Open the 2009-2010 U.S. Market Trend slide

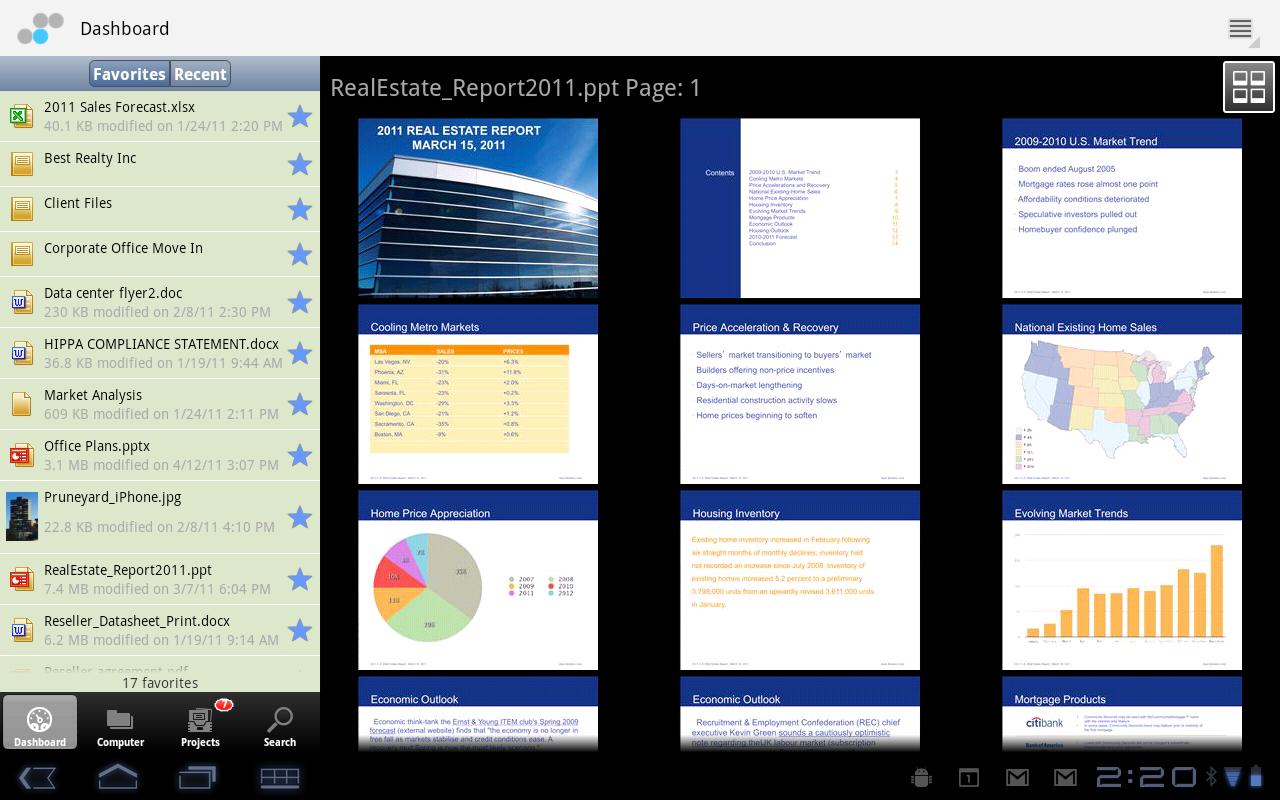click(x=1122, y=208)
